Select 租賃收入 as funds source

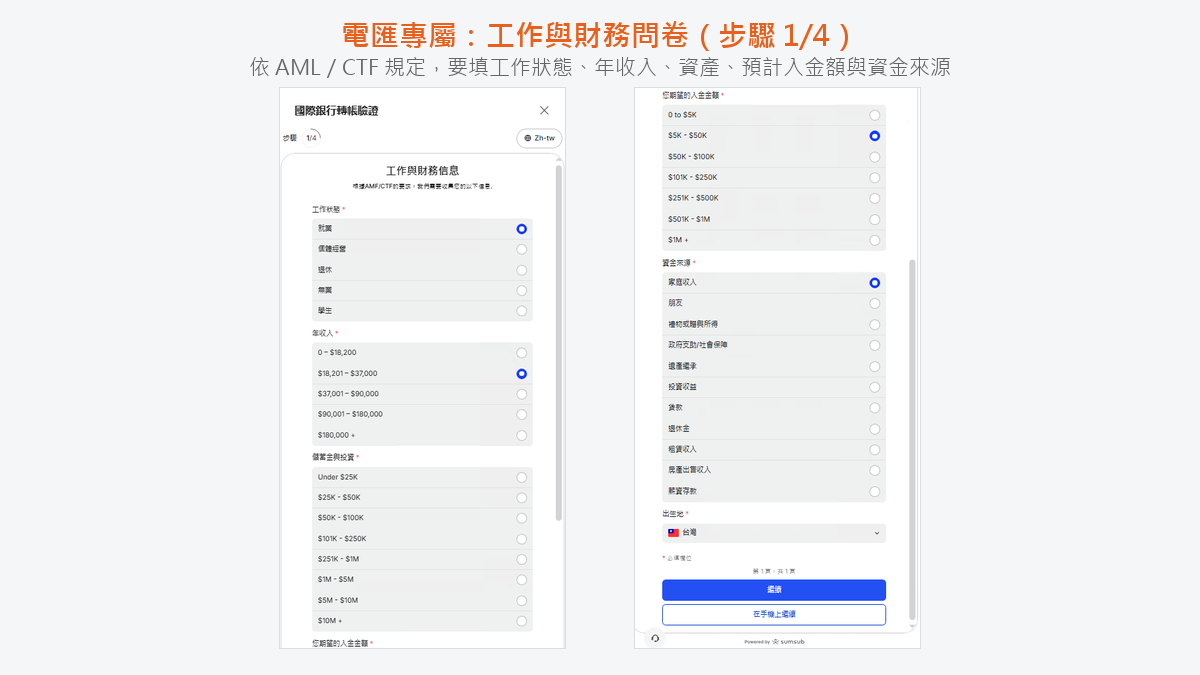pos(774,450)
